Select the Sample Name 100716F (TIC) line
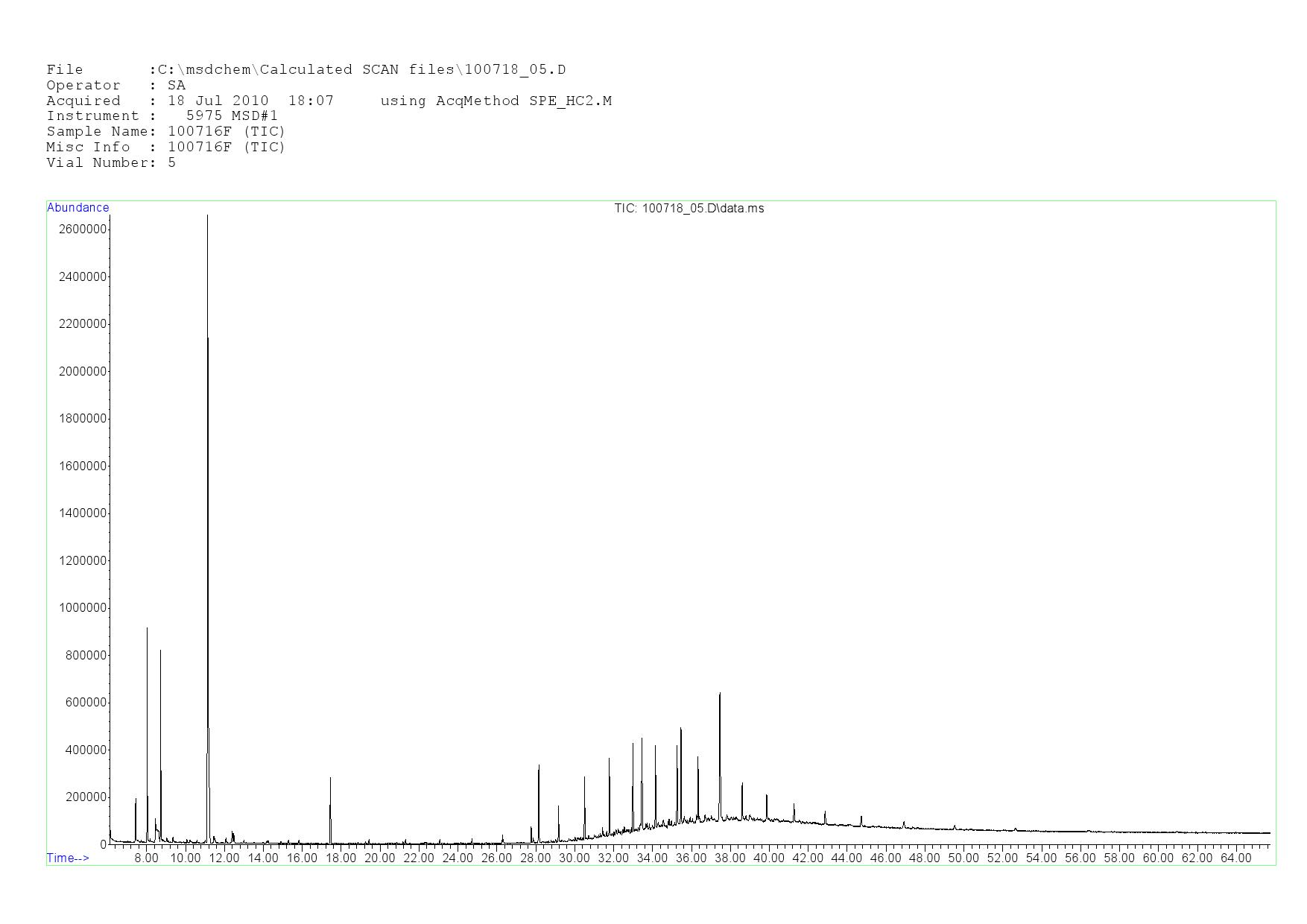This screenshot has height=924, width=1307. [165, 132]
